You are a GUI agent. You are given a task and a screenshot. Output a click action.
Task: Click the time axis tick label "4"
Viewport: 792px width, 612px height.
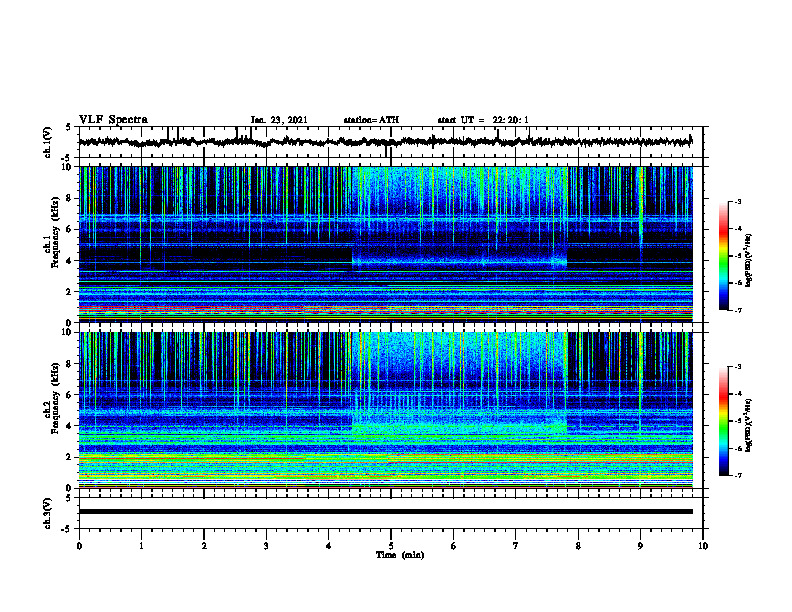point(329,546)
